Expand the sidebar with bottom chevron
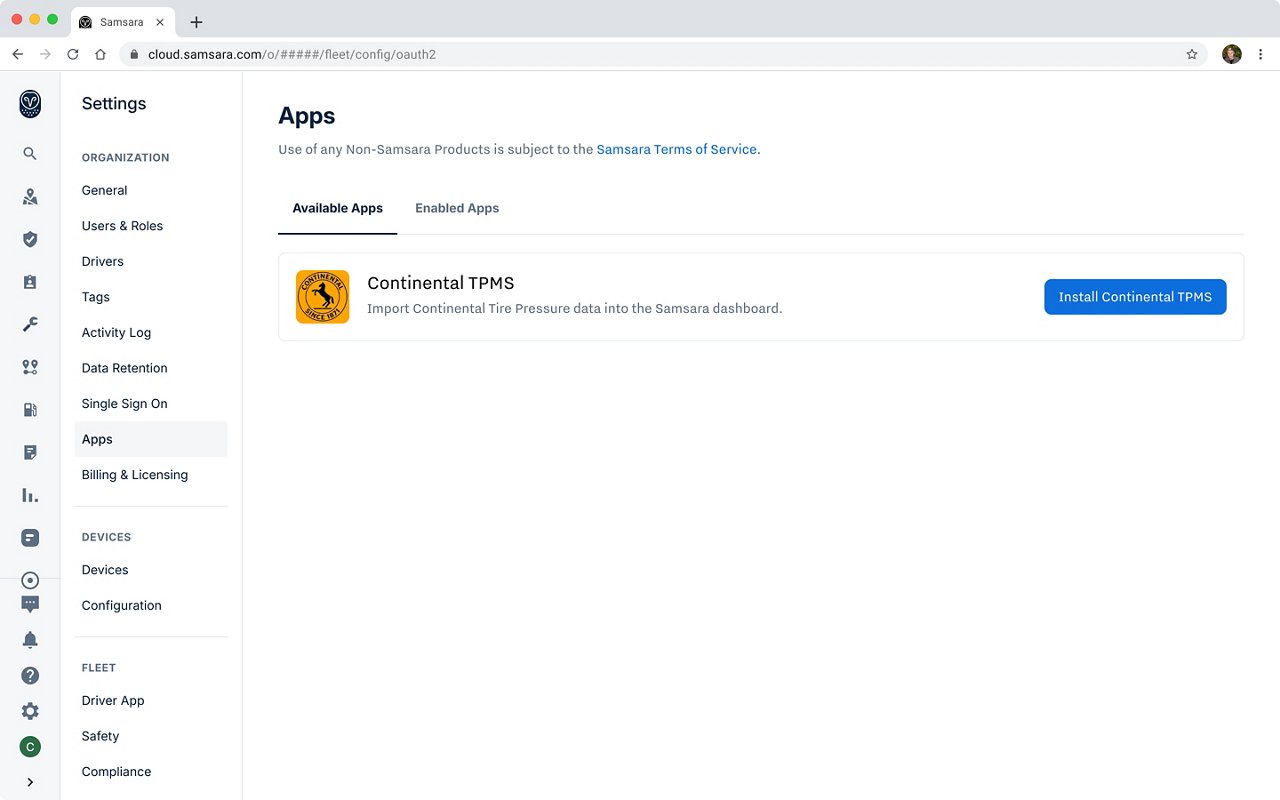 tap(30, 782)
